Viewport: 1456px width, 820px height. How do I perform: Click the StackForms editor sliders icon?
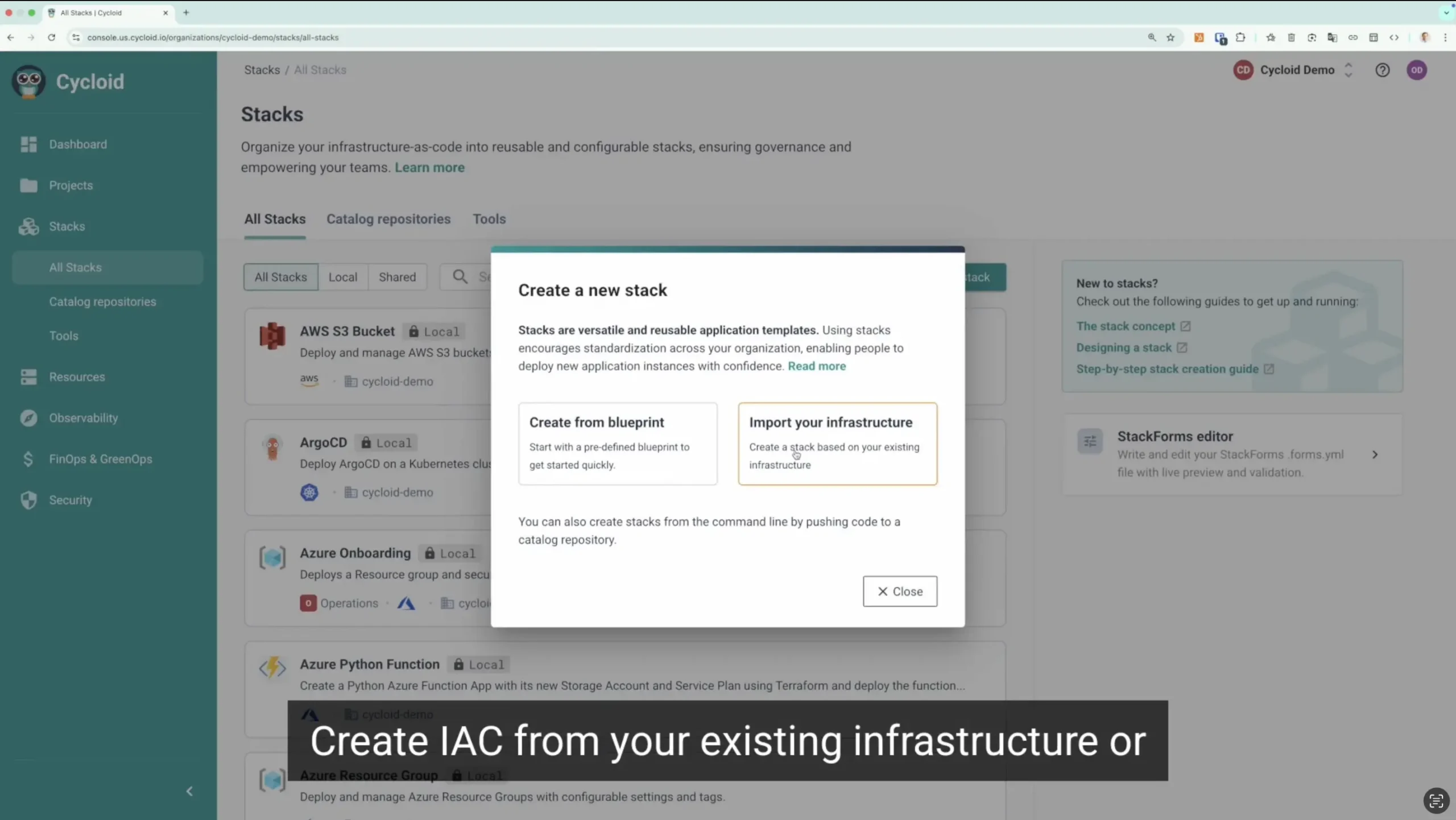[x=1090, y=441]
